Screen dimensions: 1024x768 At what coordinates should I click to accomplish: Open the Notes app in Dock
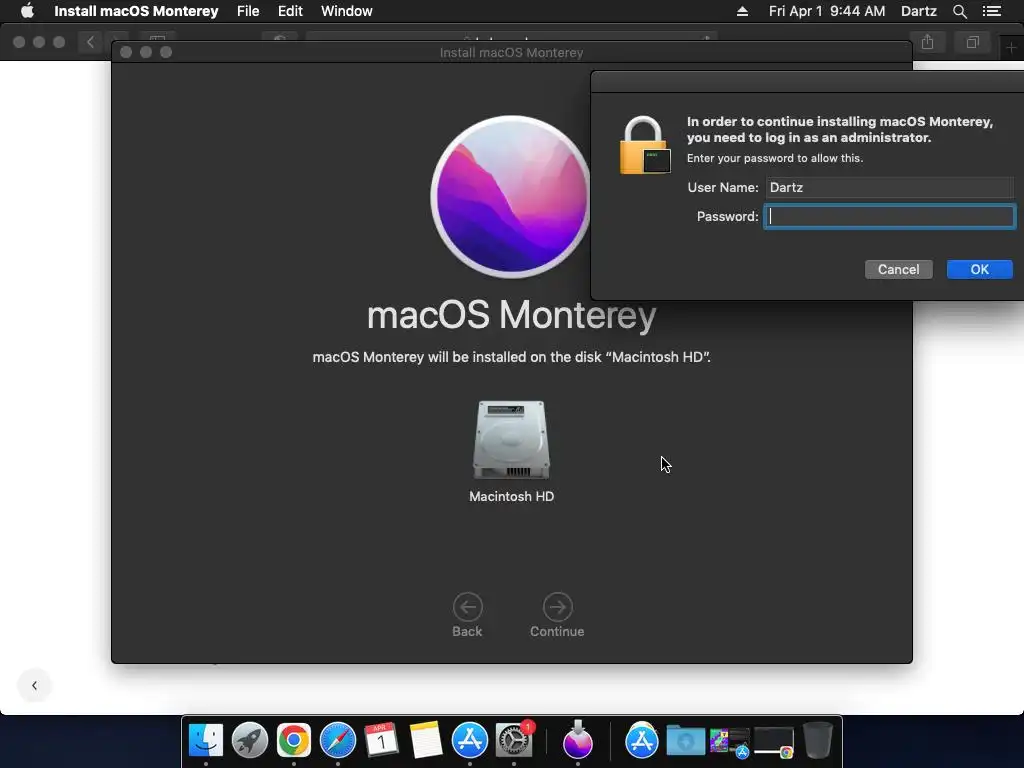click(426, 740)
